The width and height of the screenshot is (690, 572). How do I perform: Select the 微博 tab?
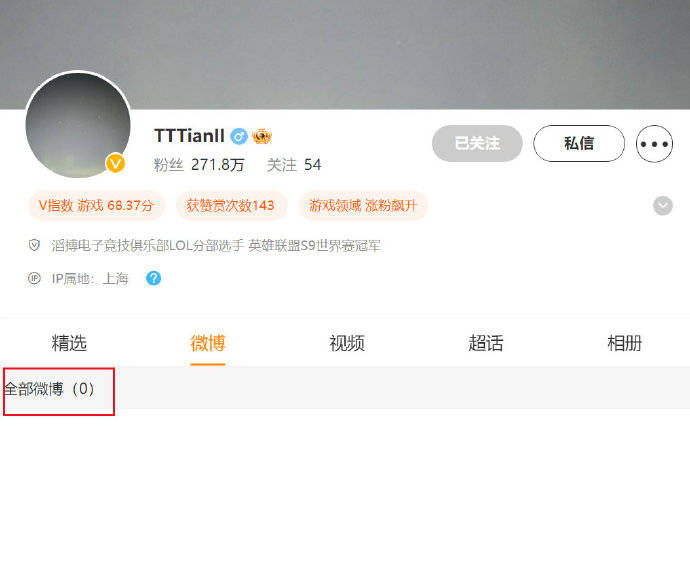click(x=208, y=343)
